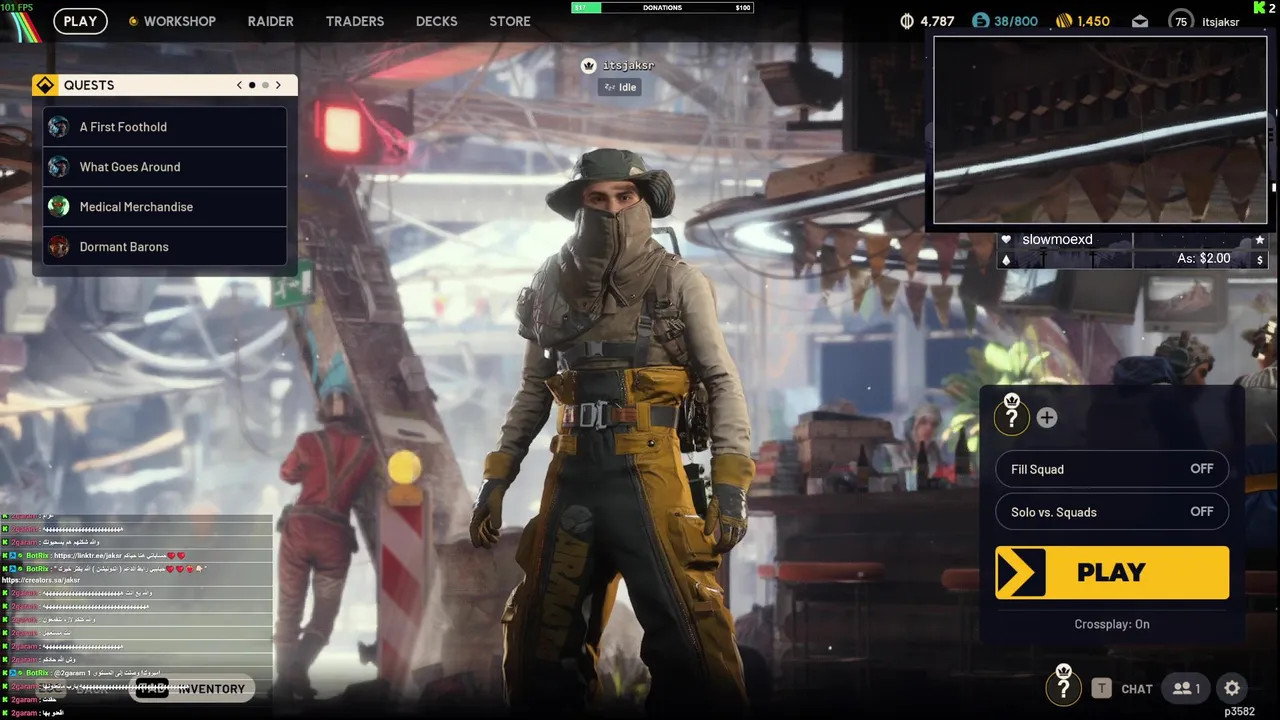Screen dimensions: 1280x720
Task: Open the Medical Merchandise quest
Action: tap(165, 207)
